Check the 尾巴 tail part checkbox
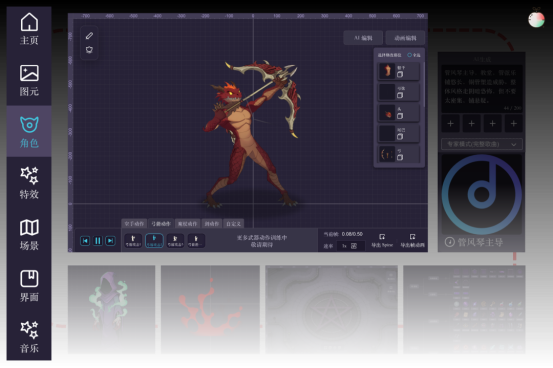The image size is (553, 368). [400, 137]
